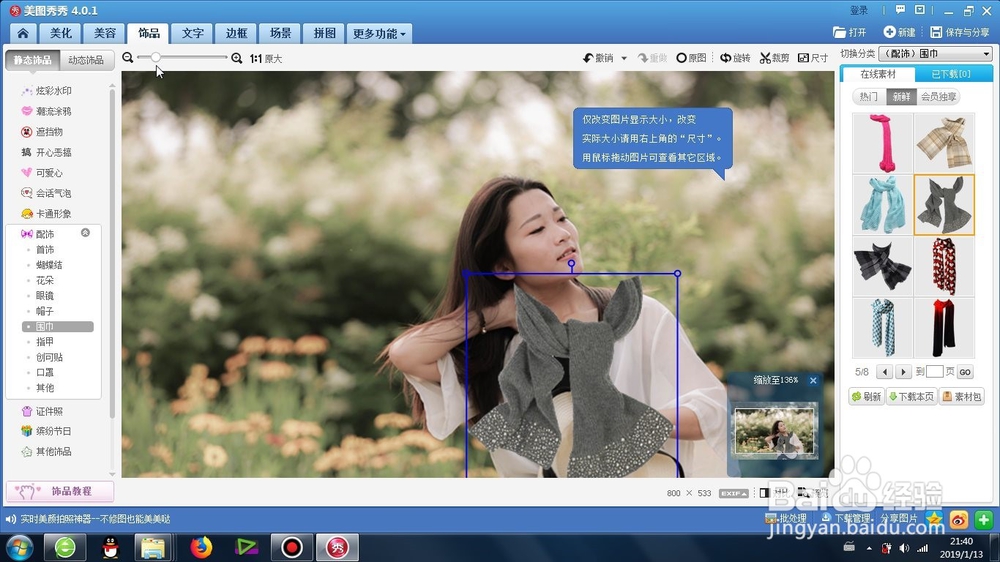This screenshot has width=1000, height=562.
Task: Choose the light blue scarf thumbnail
Action: pos(883,205)
